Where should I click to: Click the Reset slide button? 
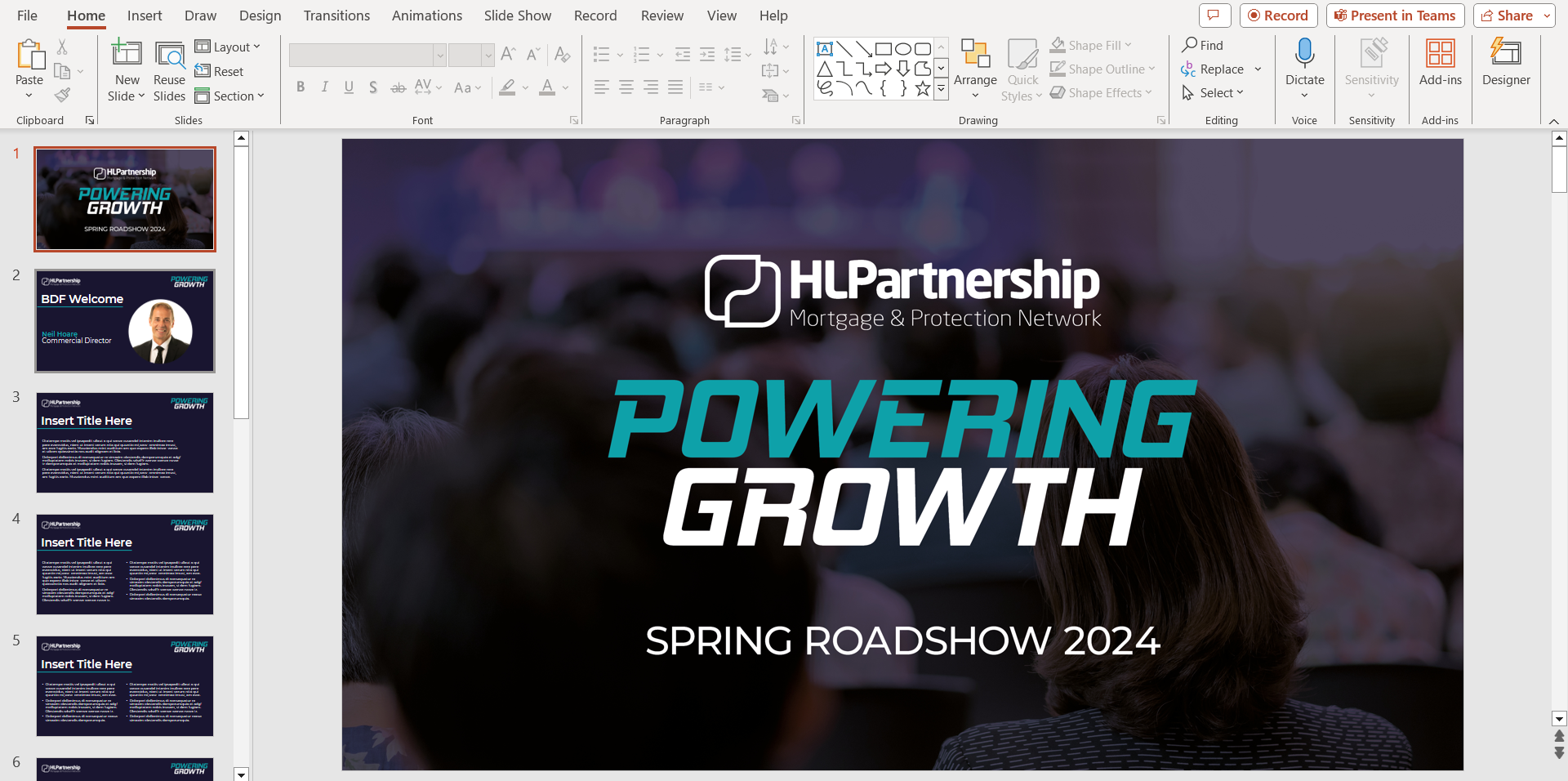(x=220, y=72)
